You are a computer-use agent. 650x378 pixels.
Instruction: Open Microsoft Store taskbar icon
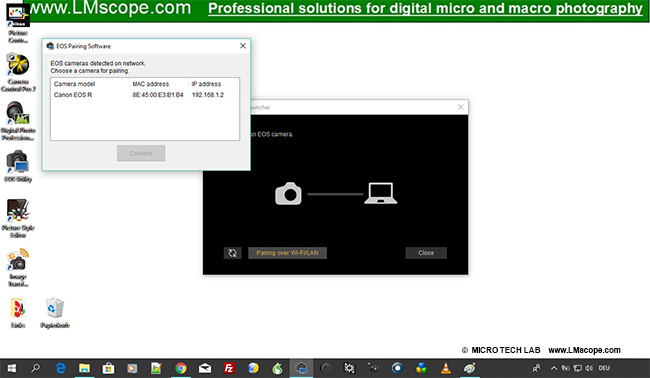click(x=109, y=368)
